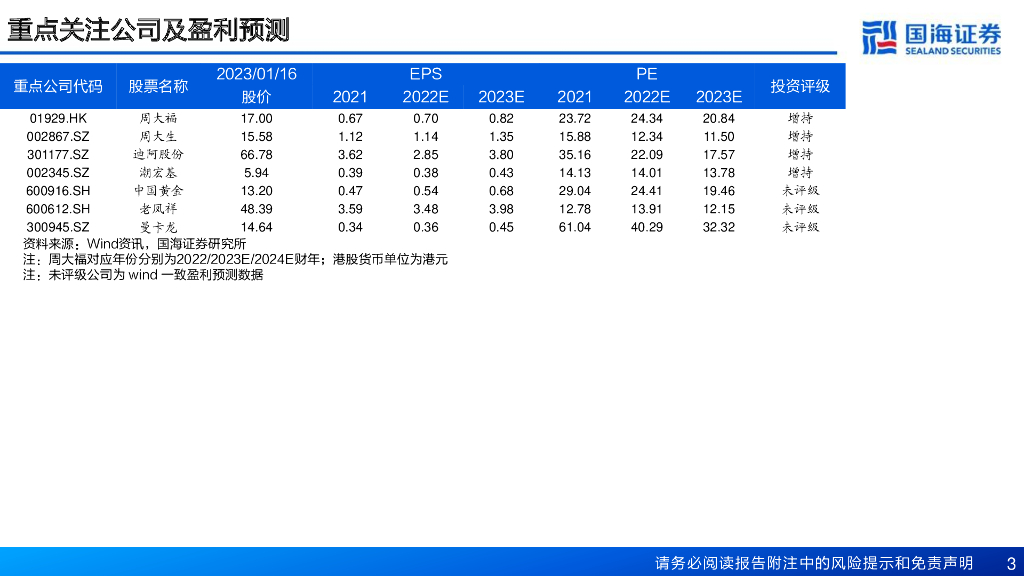Click the footer risk disclaimer text

coord(814,563)
